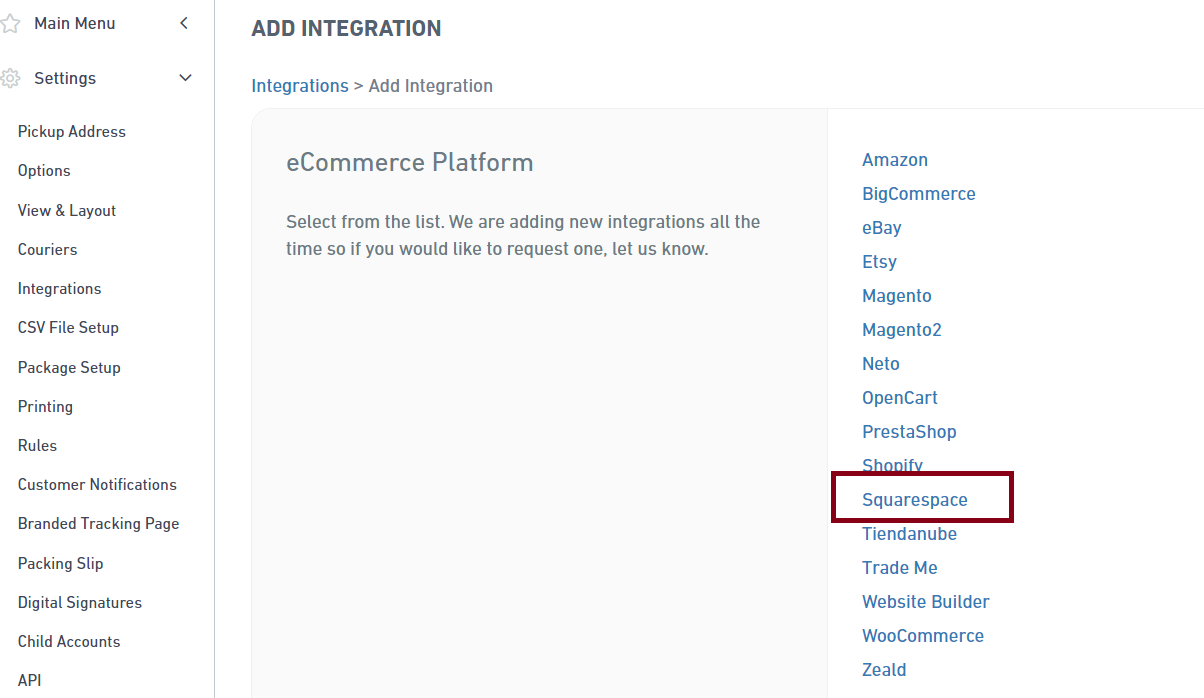The width and height of the screenshot is (1204, 698).
Task: Choose Shopify integration
Action: click(x=892, y=464)
